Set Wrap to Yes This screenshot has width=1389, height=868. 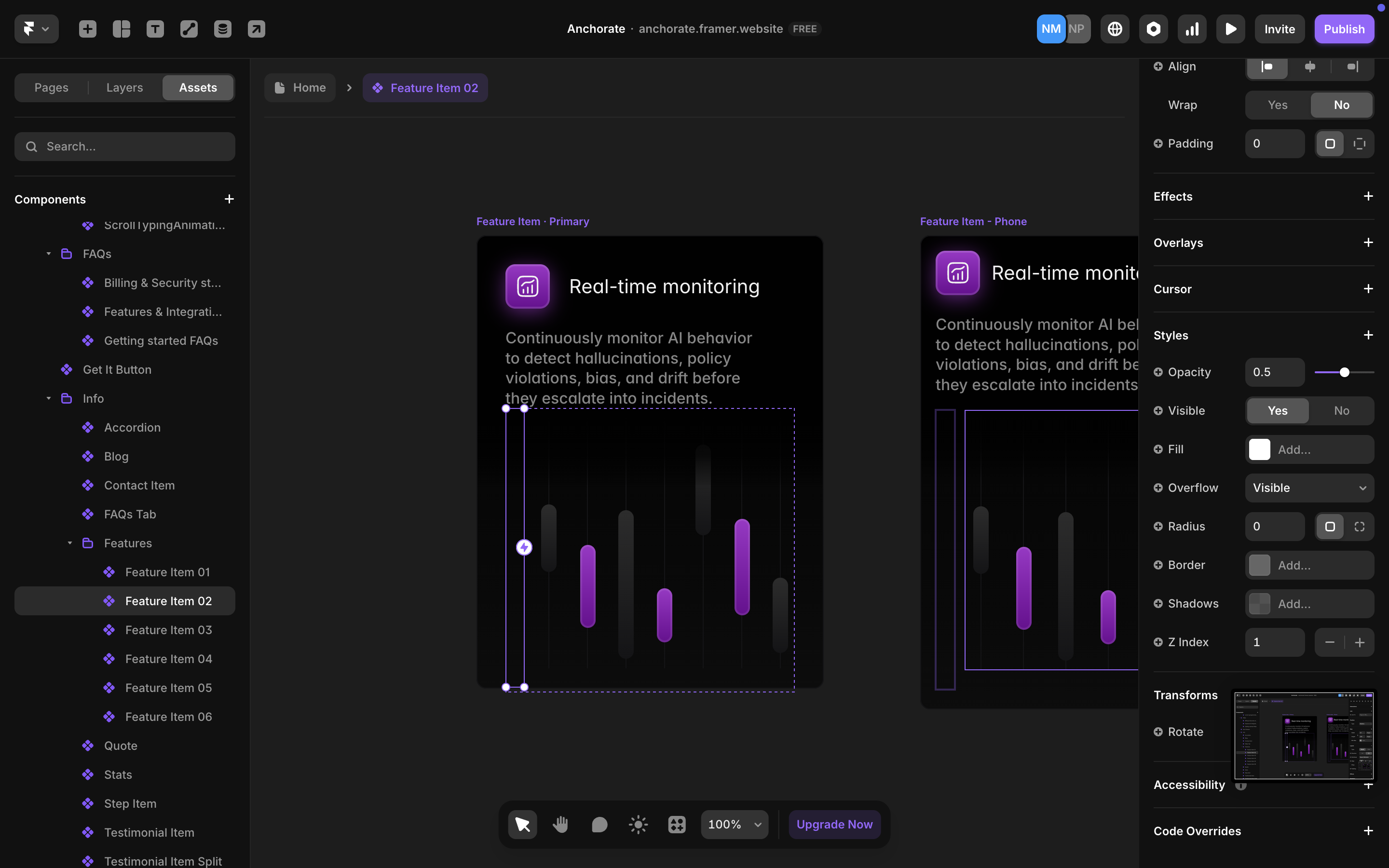click(x=1278, y=105)
